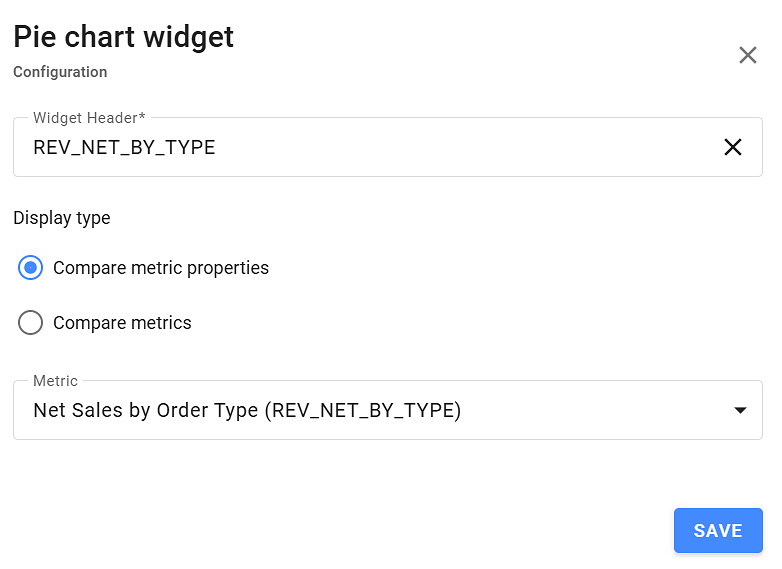Click the "Display type" section label

(x=61, y=218)
